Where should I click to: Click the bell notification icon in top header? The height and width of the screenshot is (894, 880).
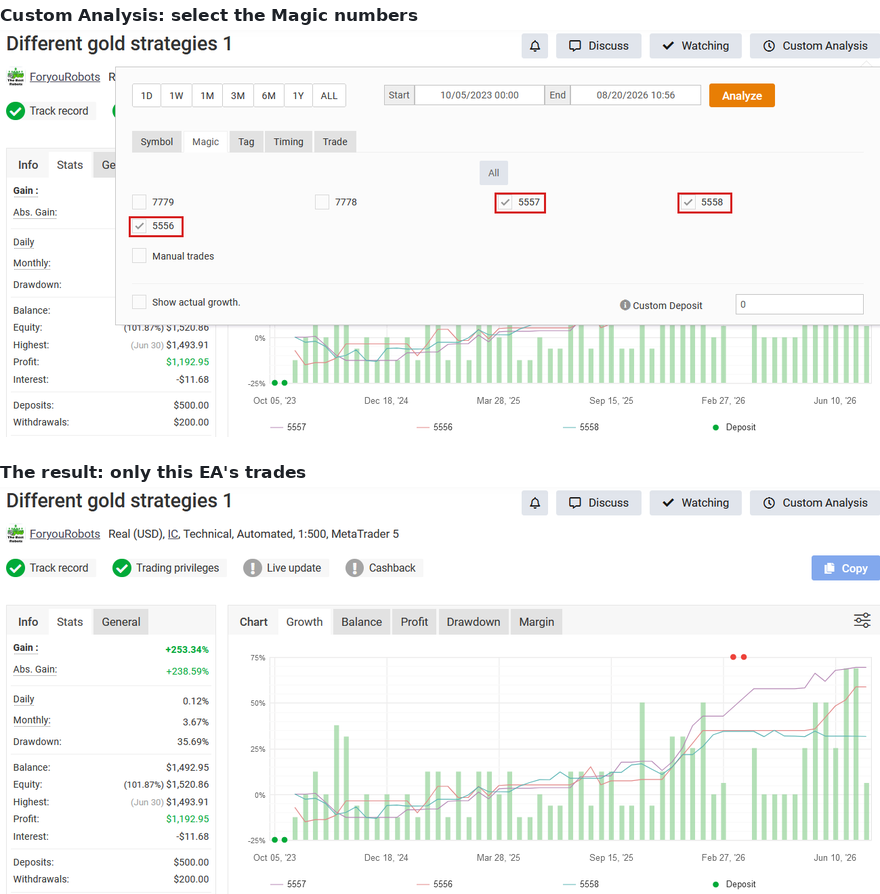534,46
